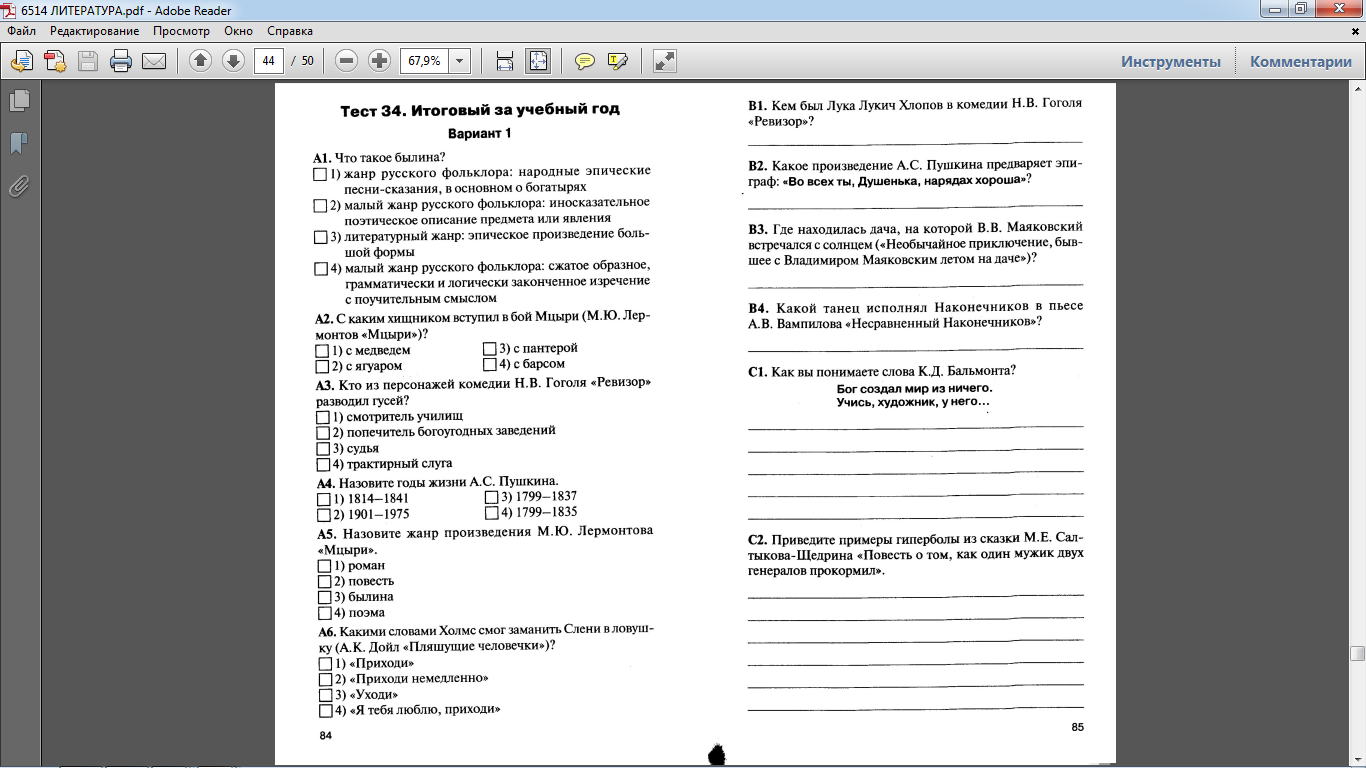Click the vertical scrollbar thumb
1366x768 pixels.
point(1357,654)
